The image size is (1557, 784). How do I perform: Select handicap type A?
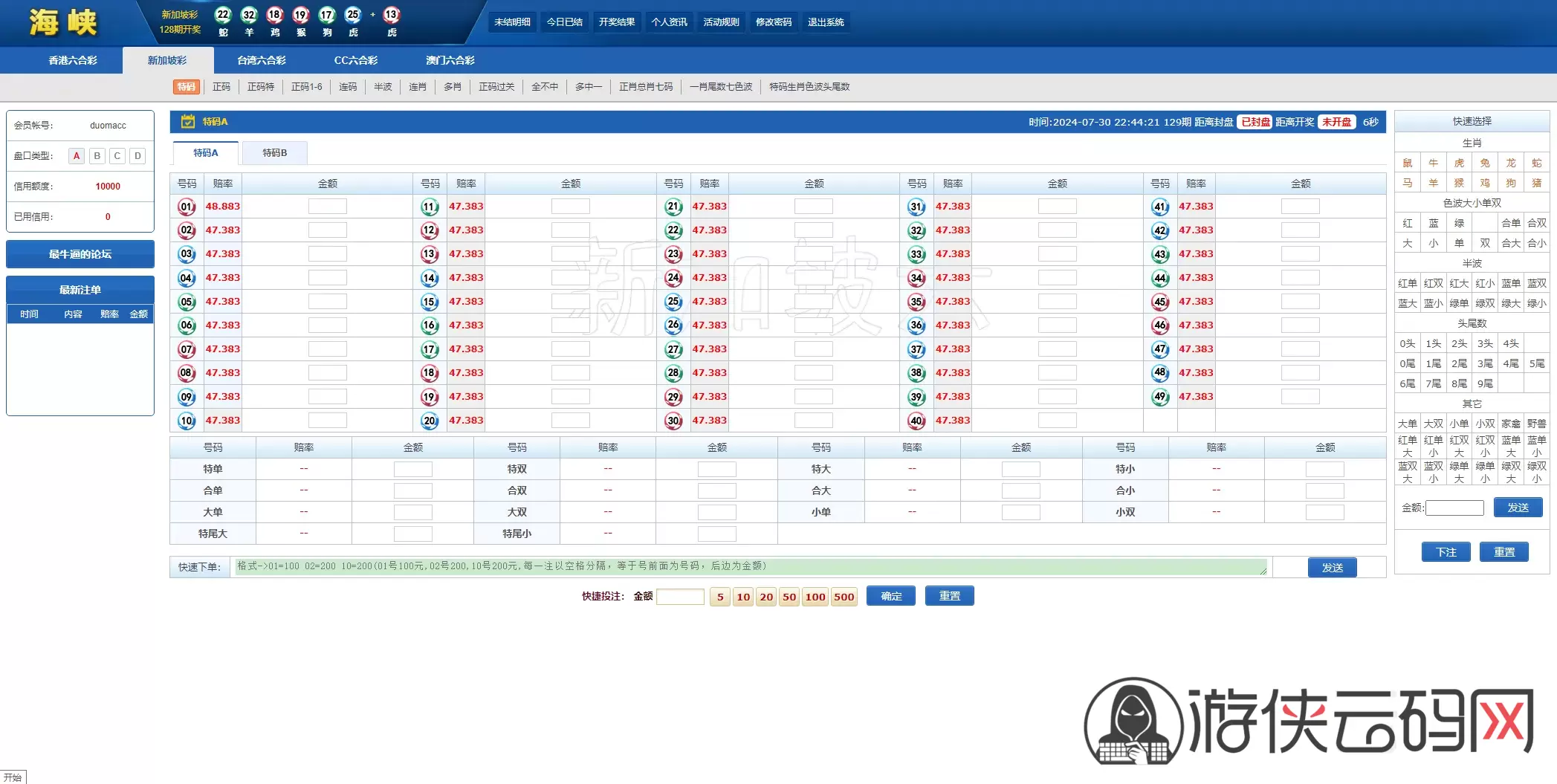coord(77,156)
